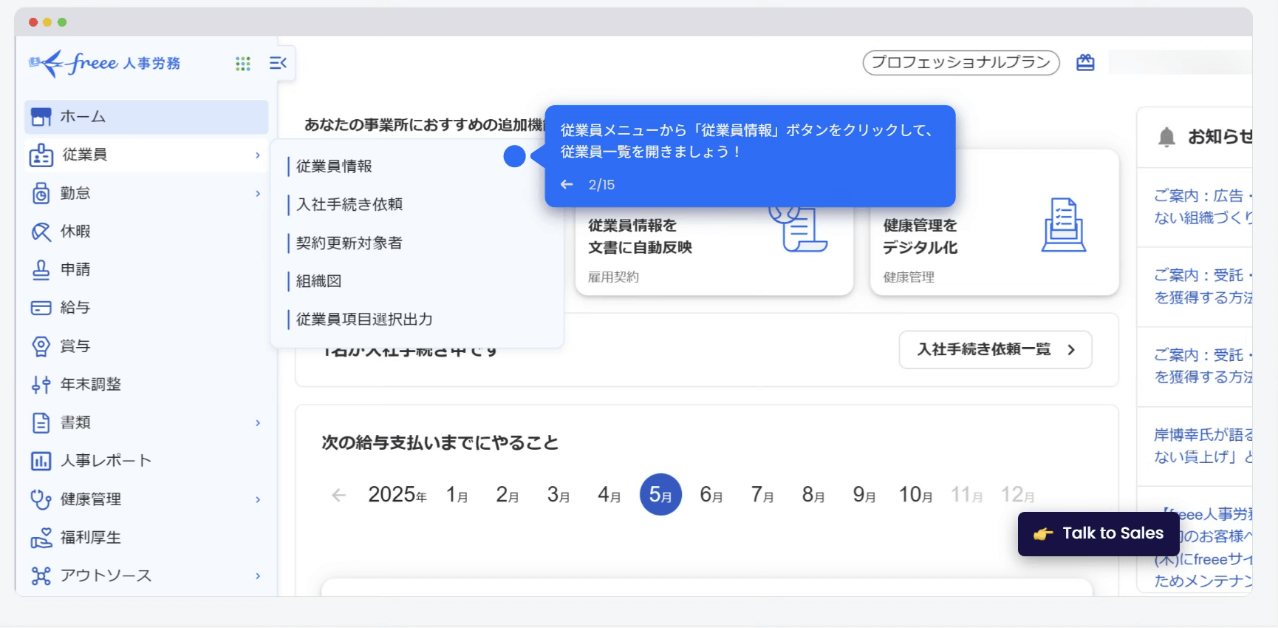The height and width of the screenshot is (628, 1278).
Task: Click the 人事レポート chart icon
Action: tap(41, 461)
